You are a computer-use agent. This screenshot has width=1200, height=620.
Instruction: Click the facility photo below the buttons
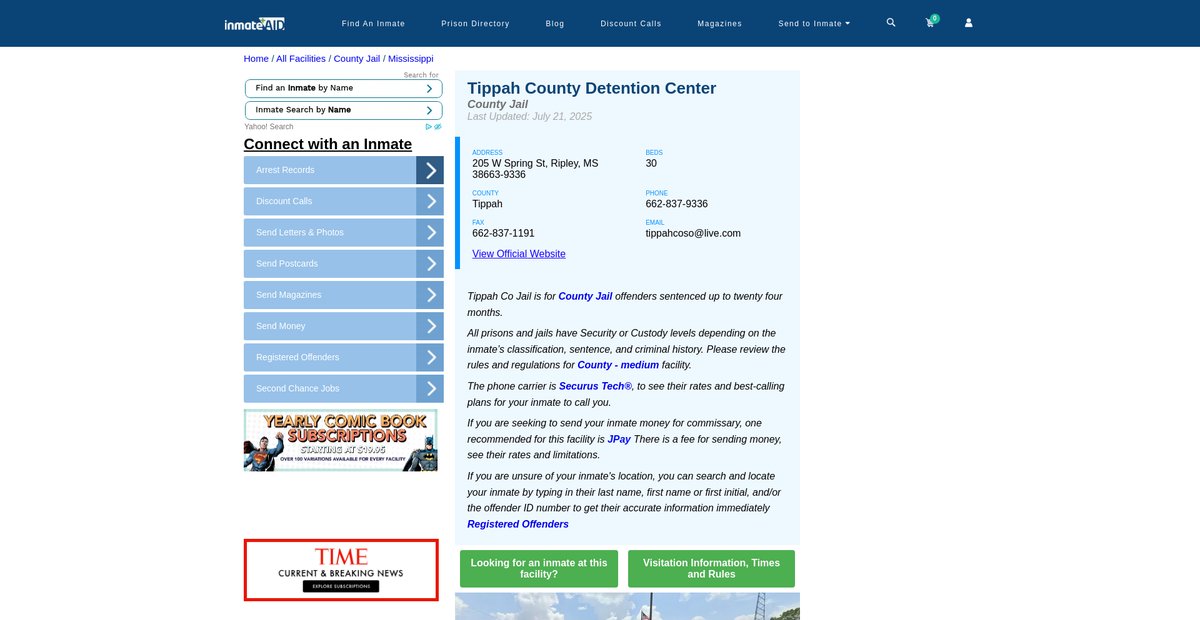[627, 606]
